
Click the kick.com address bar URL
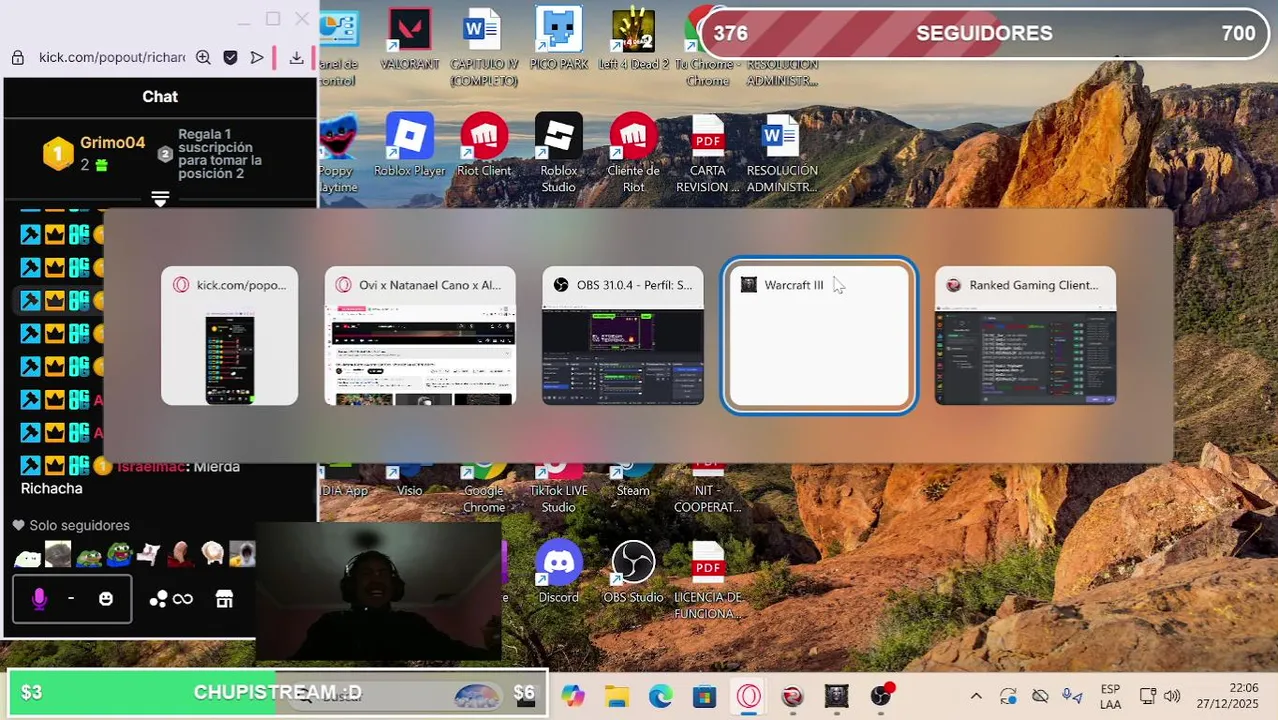click(111, 58)
